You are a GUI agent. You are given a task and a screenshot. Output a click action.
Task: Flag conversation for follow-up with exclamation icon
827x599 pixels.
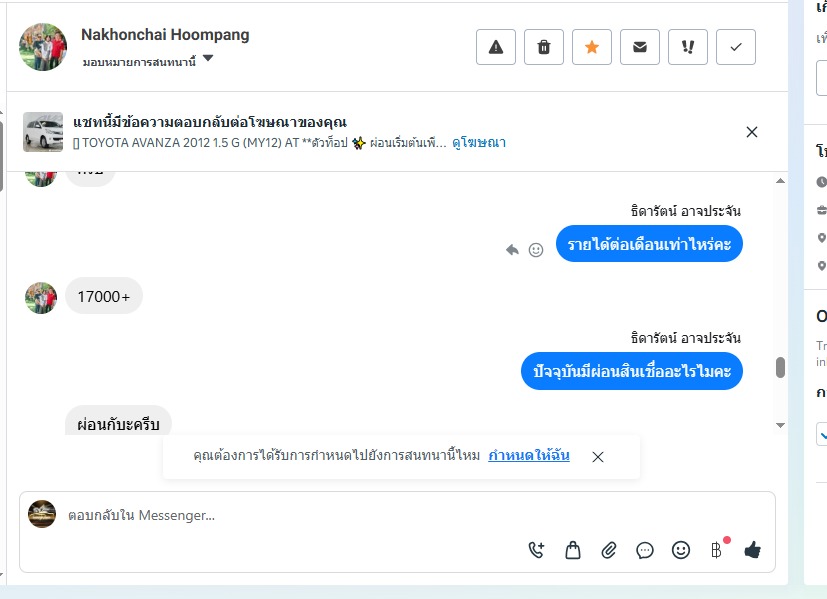(x=688, y=47)
